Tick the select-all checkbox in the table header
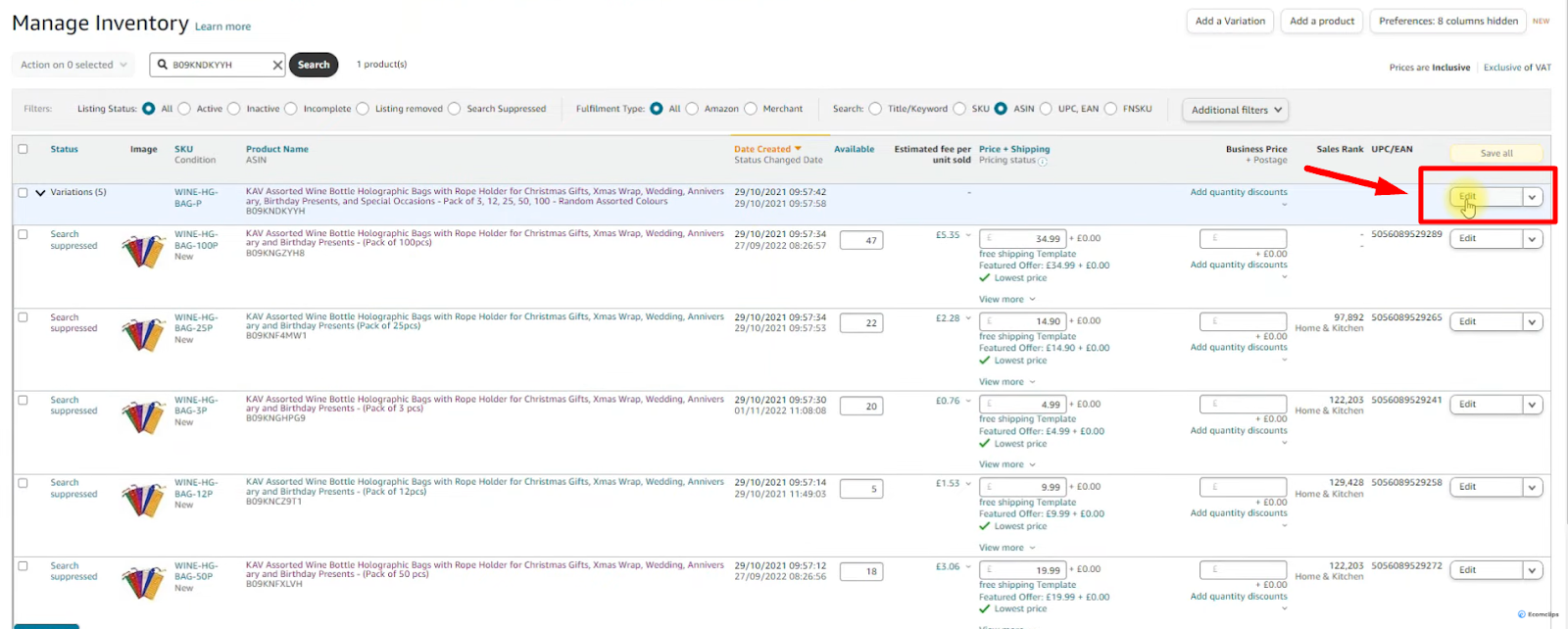The width and height of the screenshot is (1568, 629). 23,149
